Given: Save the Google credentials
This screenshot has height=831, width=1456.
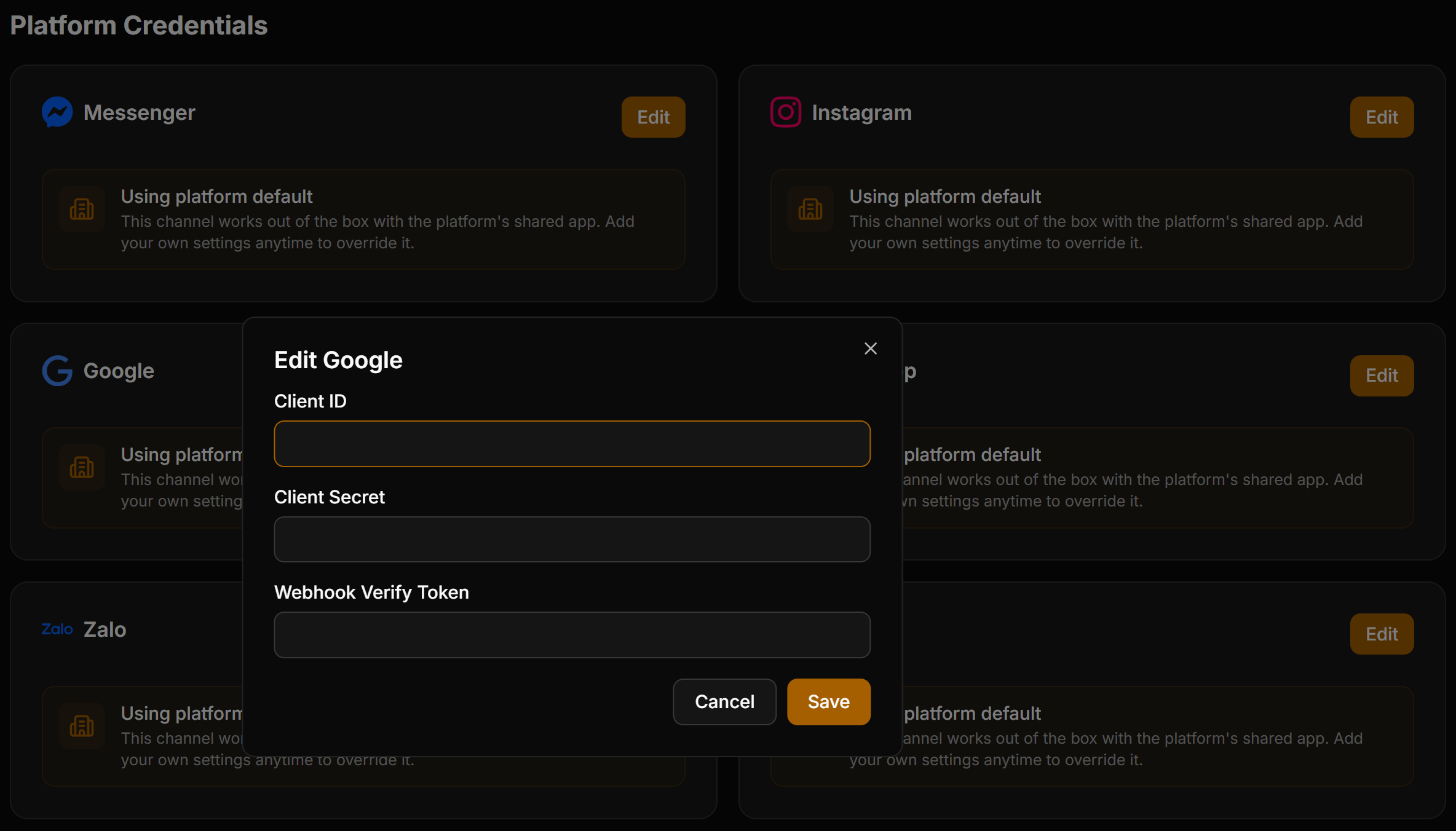Looking at the screenshot, I should click(828, 702).
